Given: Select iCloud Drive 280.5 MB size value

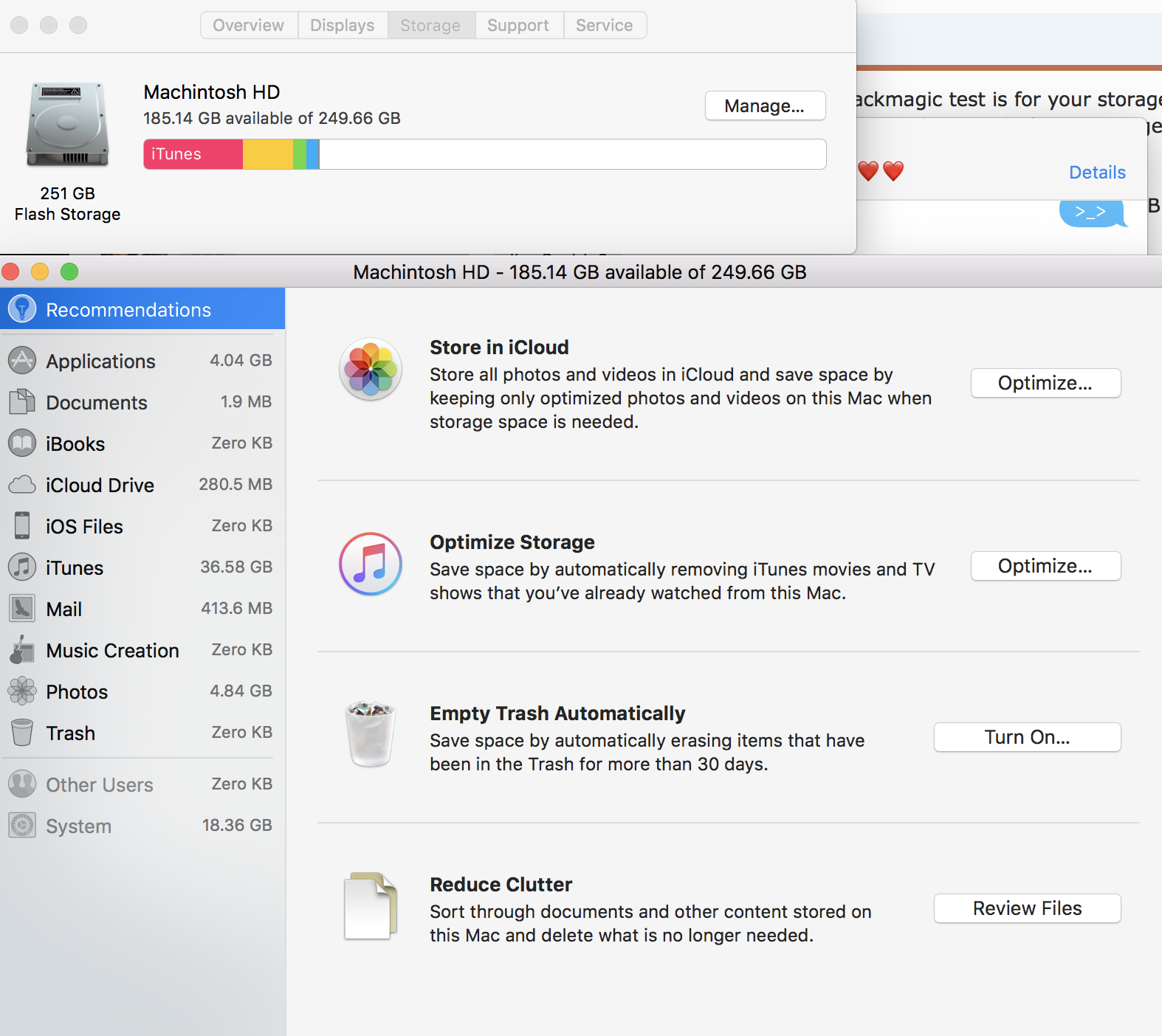Looking at the screenshot, I should click(236, 484).
